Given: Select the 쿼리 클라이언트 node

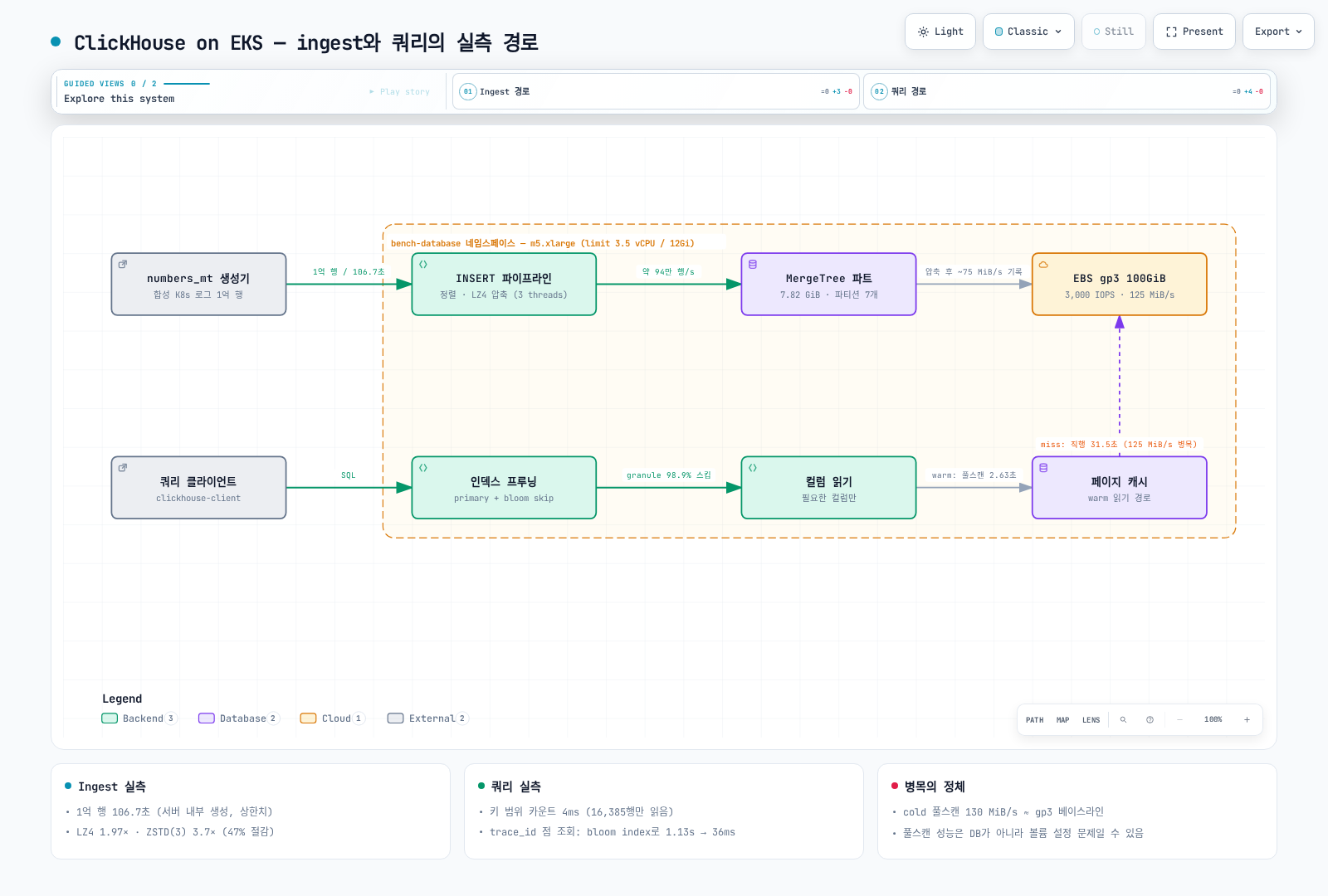Looking at the screenshot, I should pos(198,488).
